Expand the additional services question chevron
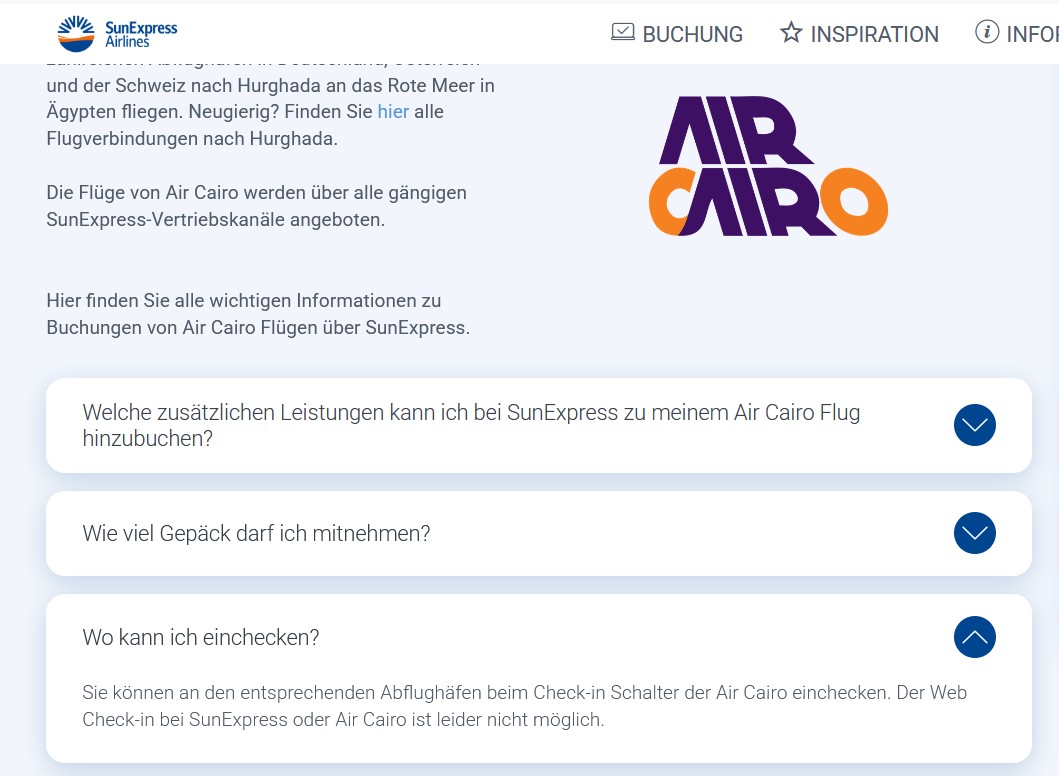Screen dimensions: 1059x776 [x=974, y=425]
